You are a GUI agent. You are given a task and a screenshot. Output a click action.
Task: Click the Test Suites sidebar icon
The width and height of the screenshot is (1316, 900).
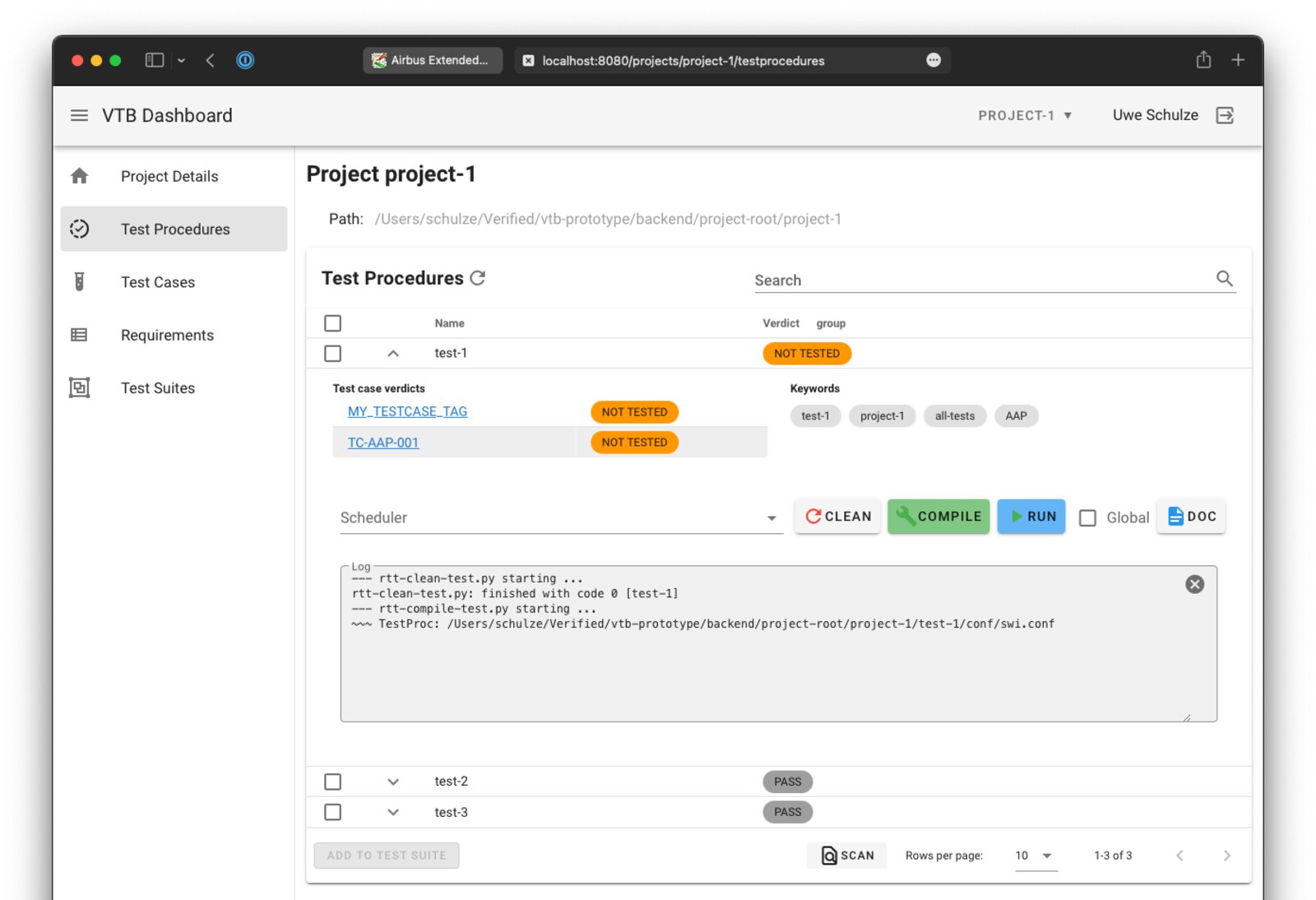coord(80,387)
